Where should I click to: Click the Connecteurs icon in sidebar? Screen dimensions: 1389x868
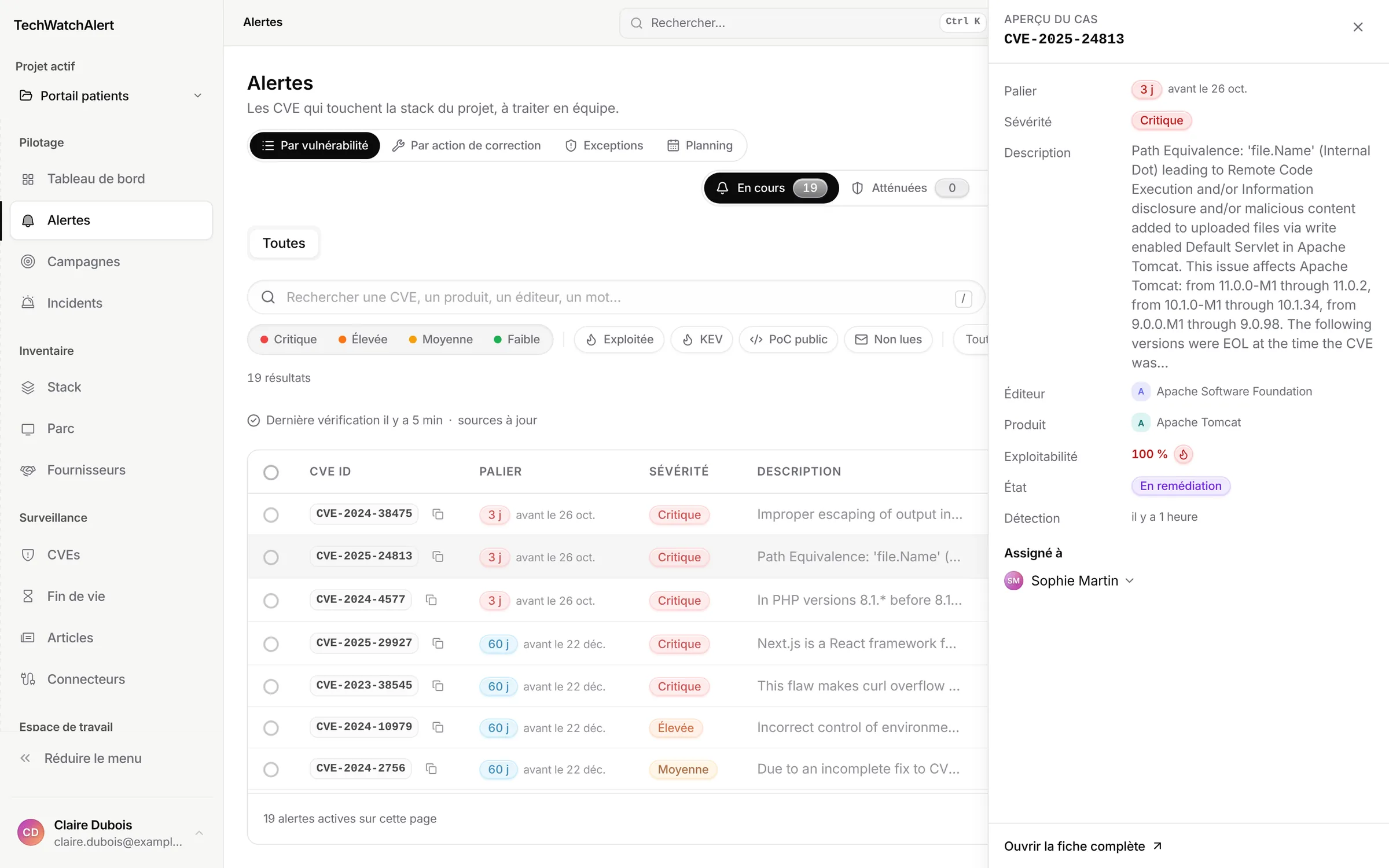tap(28, 679)
